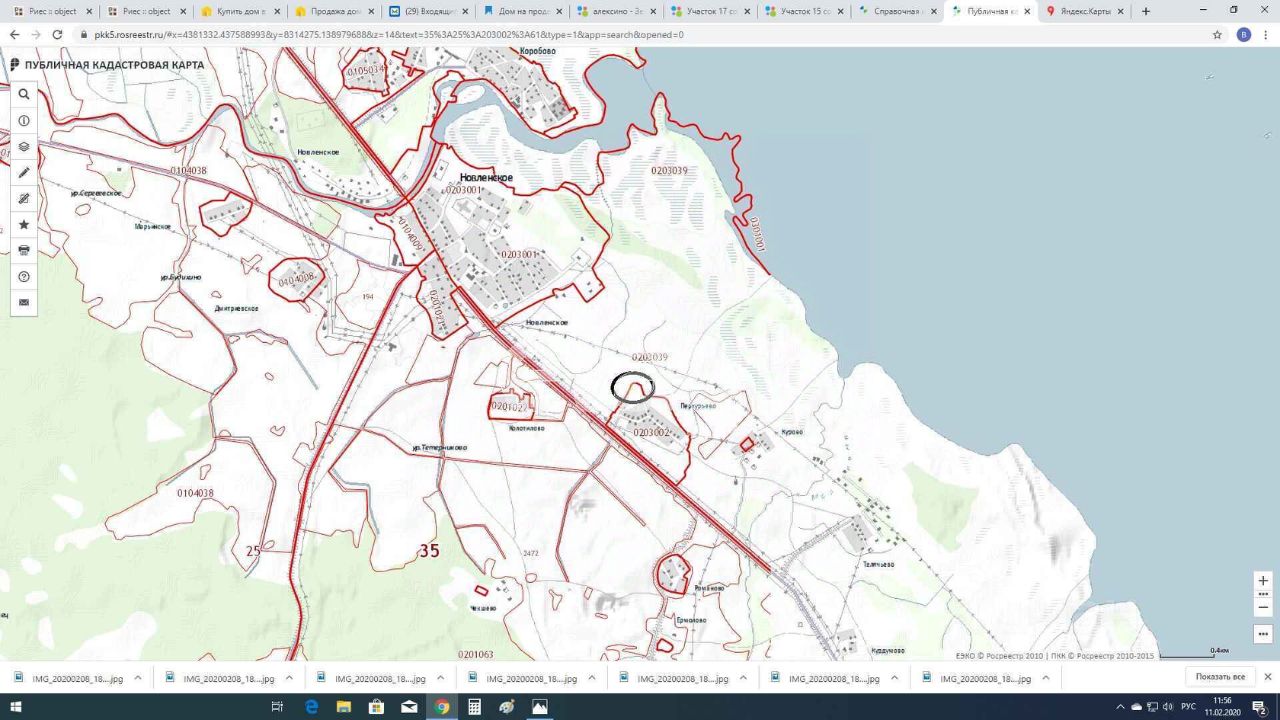Open Calculator from the Windows taskbar
This screenshot has height=720, width=1280.
click(474, 707)
